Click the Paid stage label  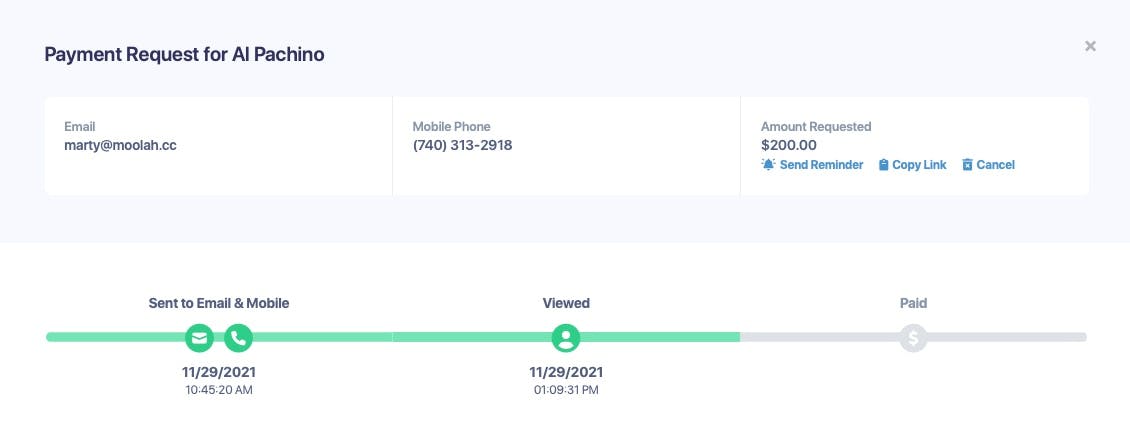click(x=913, y=303)
